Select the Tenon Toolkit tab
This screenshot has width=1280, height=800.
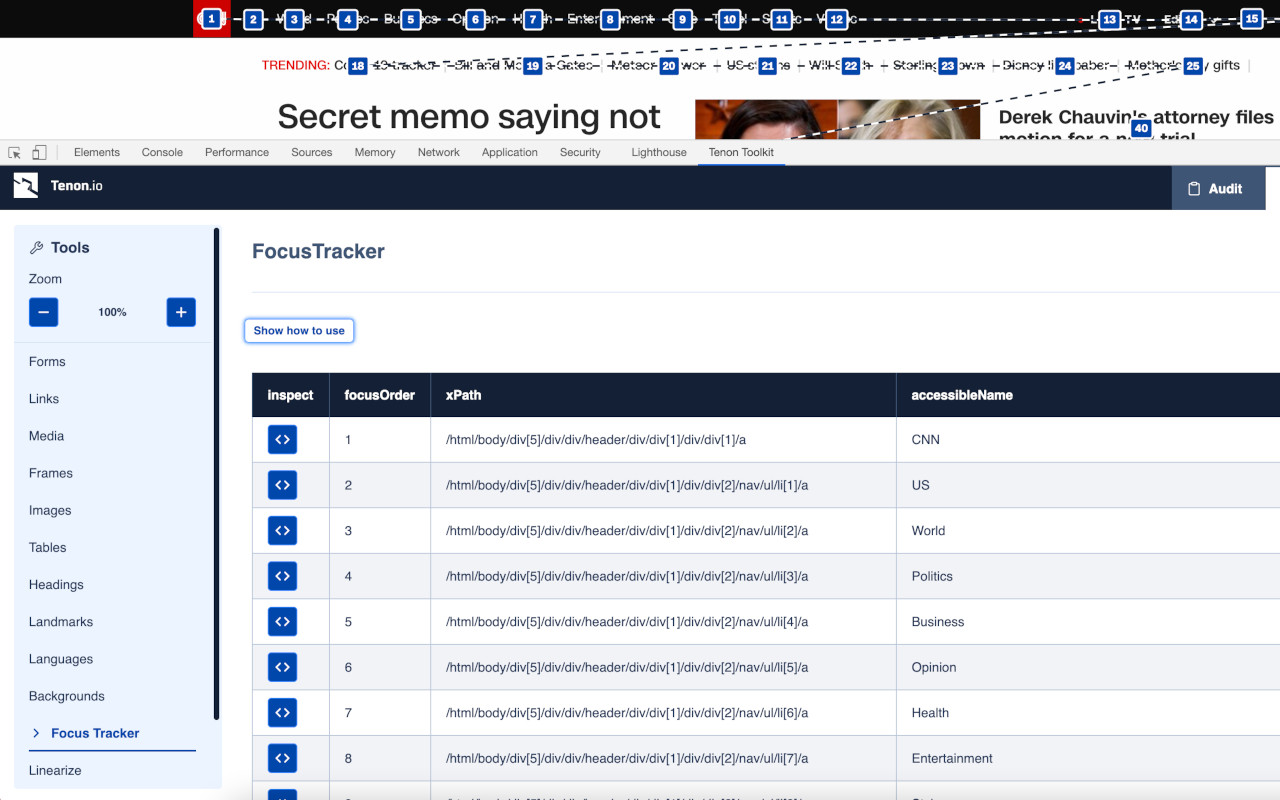pos(741,152)
